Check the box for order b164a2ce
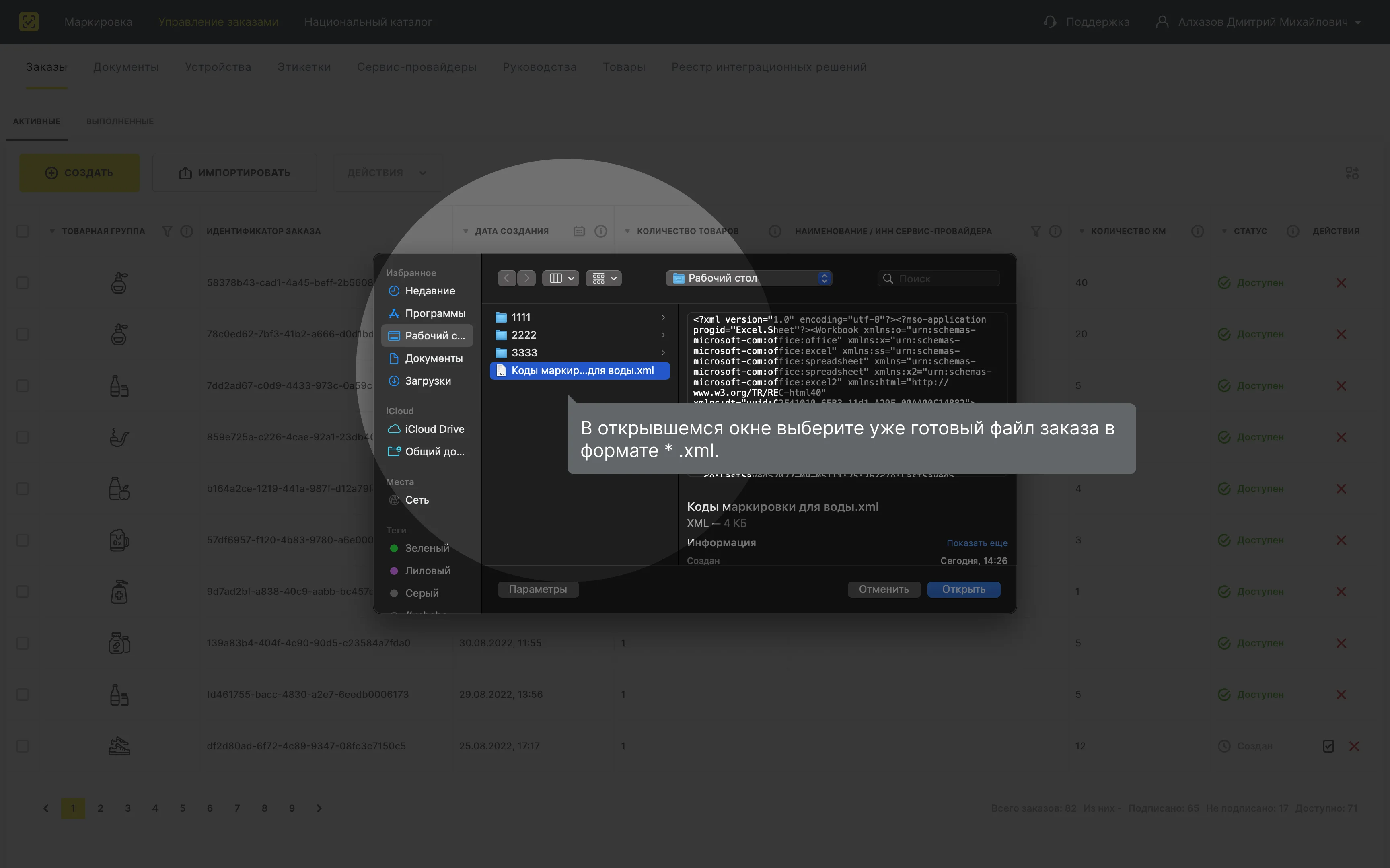 click(23, 489)
